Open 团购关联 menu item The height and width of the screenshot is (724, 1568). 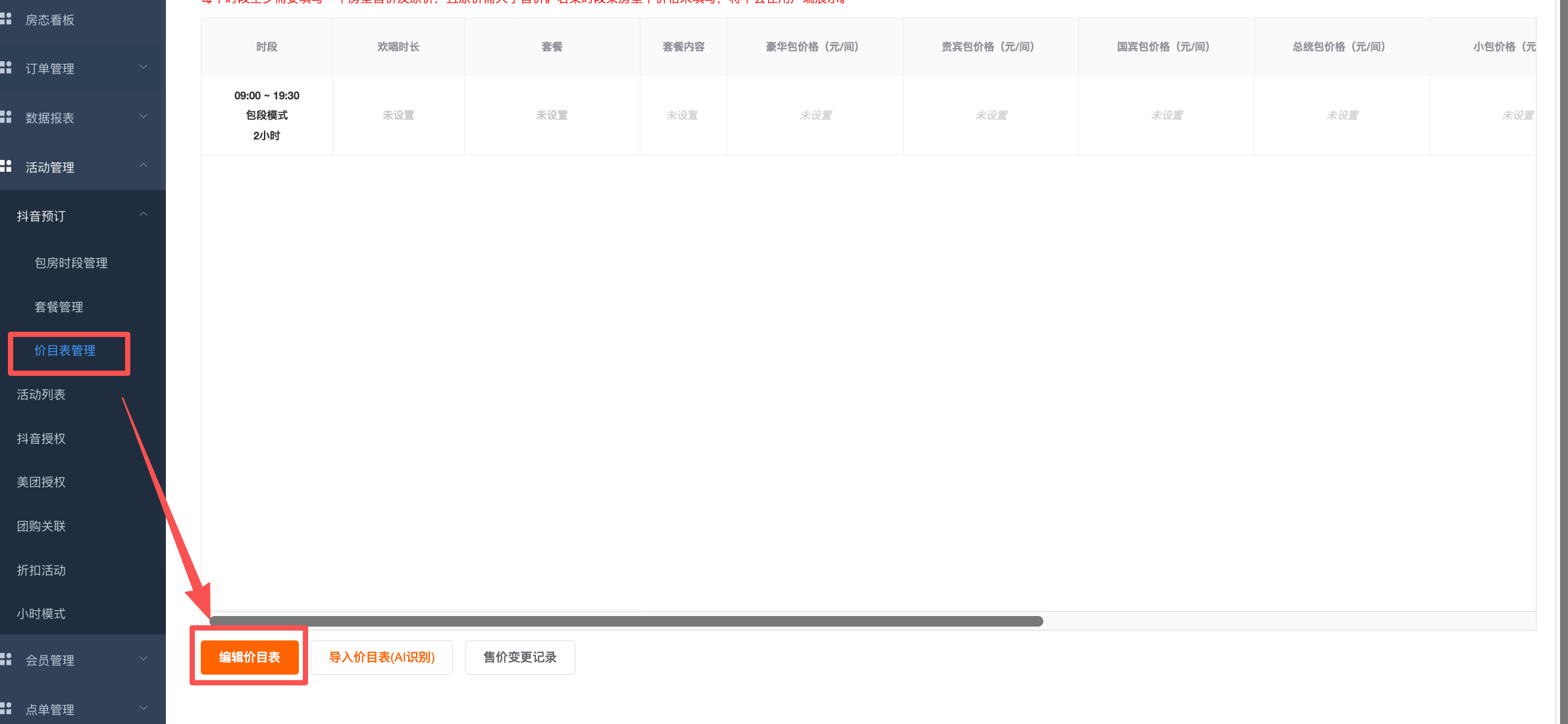coord(41,527)
